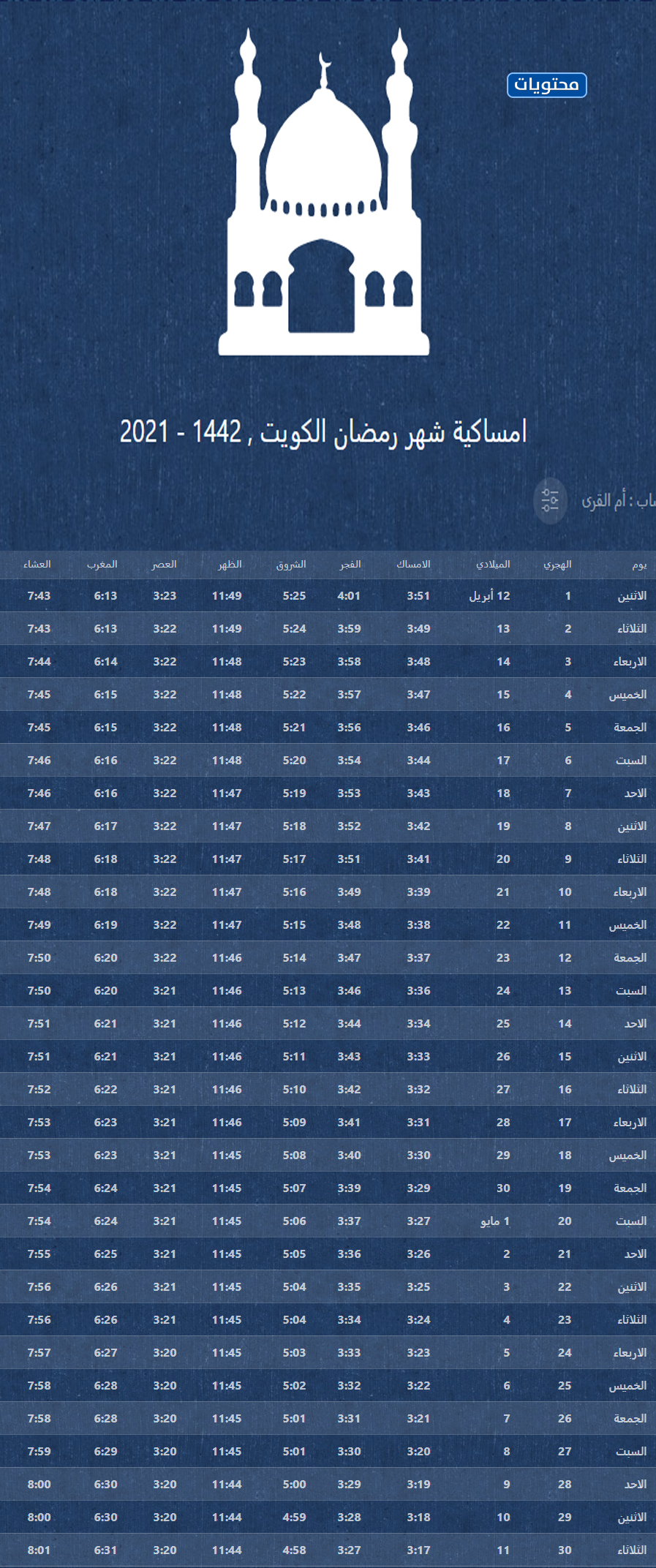Image resolution: width=656 pixels, height=1568 pixels.
Task: Select the العصر column header
Action: pos(165,564)
